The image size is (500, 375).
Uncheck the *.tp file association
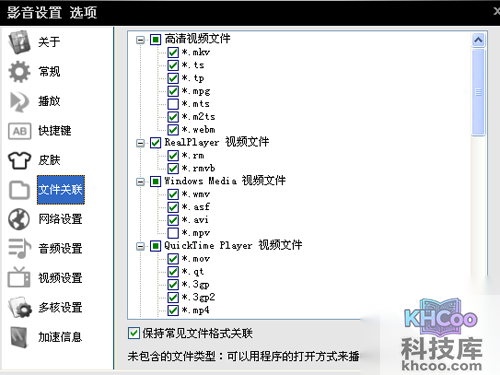point(173,78)
